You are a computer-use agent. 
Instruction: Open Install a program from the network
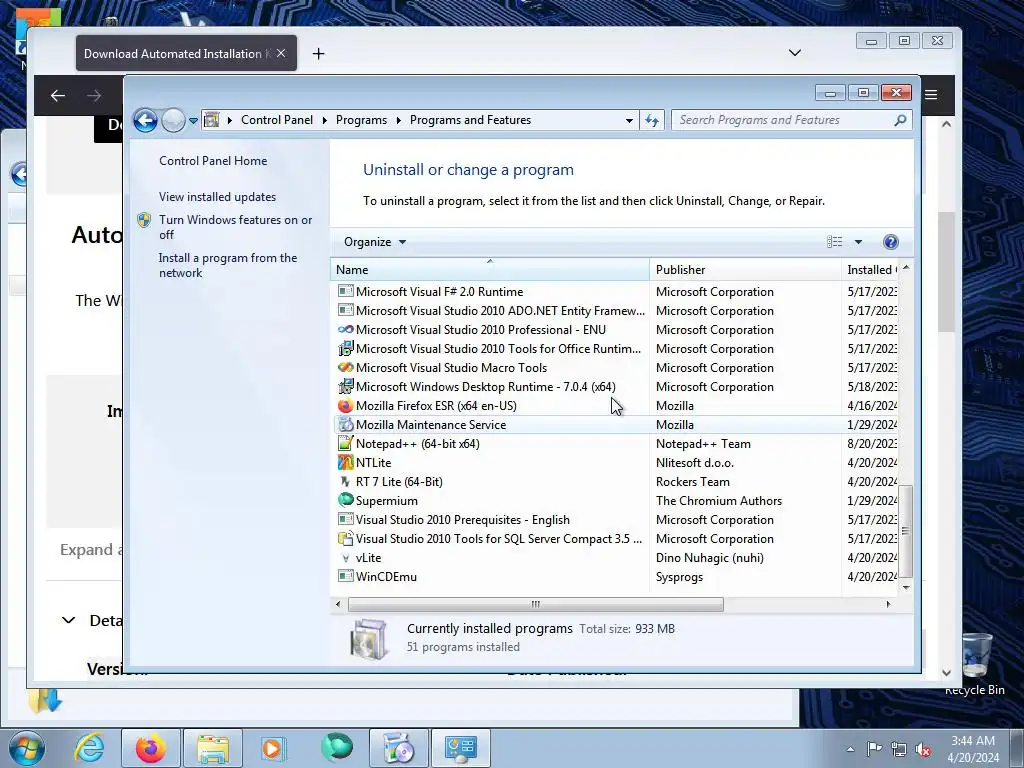[x=228, y=265]
